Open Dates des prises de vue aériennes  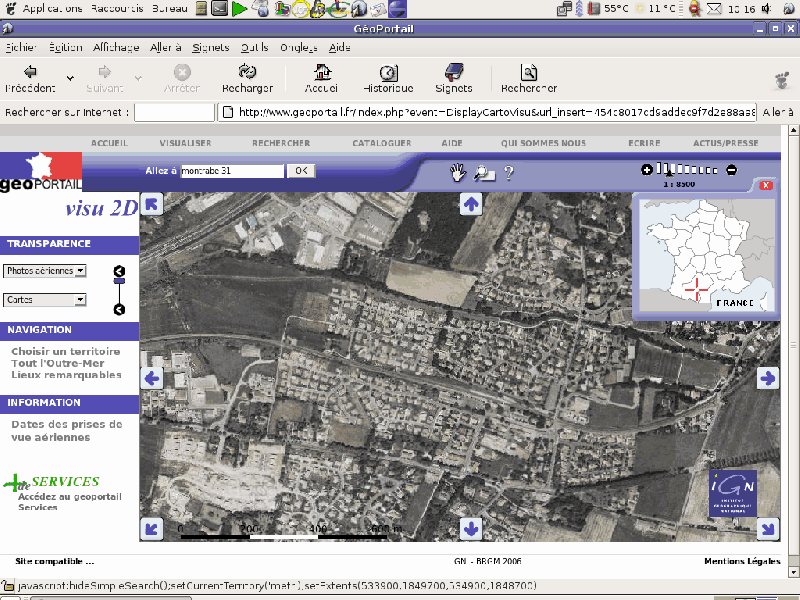67,431
